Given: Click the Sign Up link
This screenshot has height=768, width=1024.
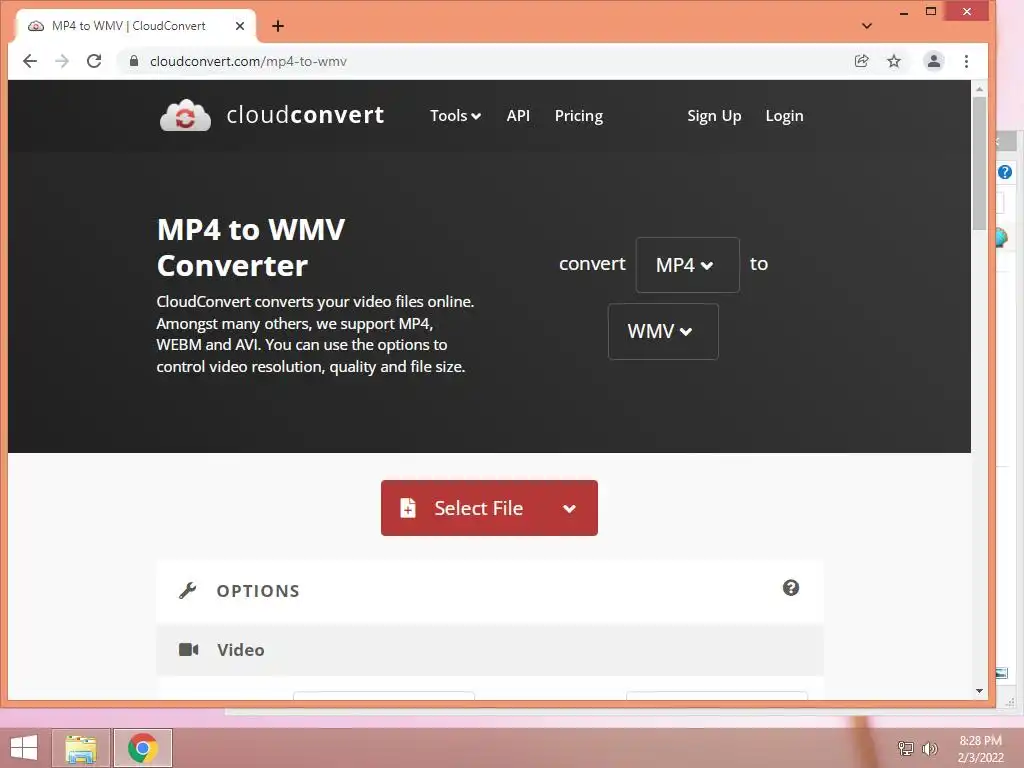Looking at the screenshot, I should coord(714,116).
